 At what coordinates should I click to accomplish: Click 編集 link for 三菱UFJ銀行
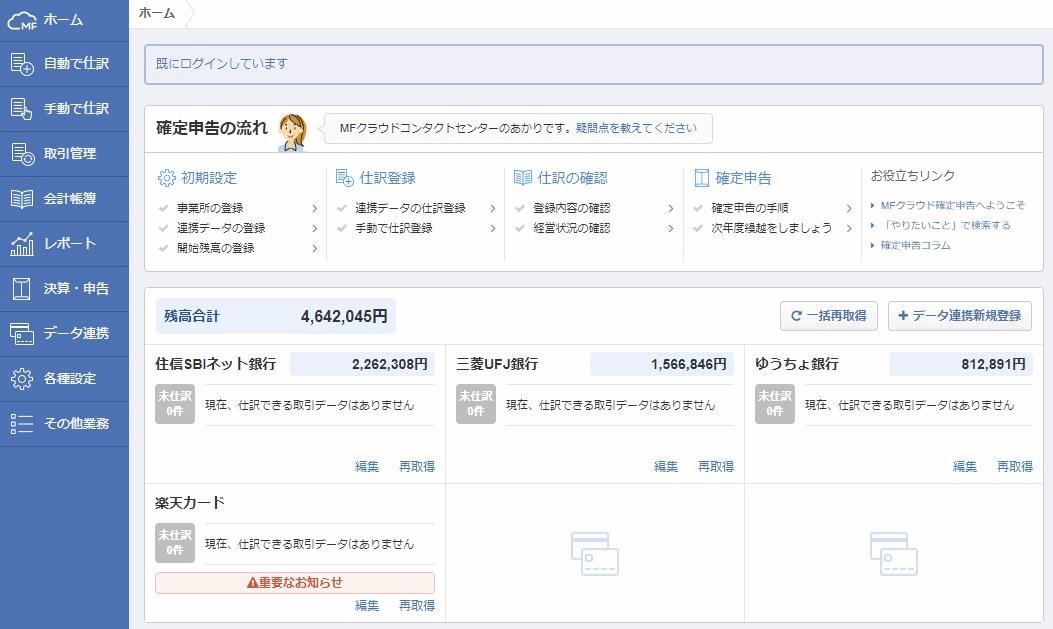[x=666, y=467]
